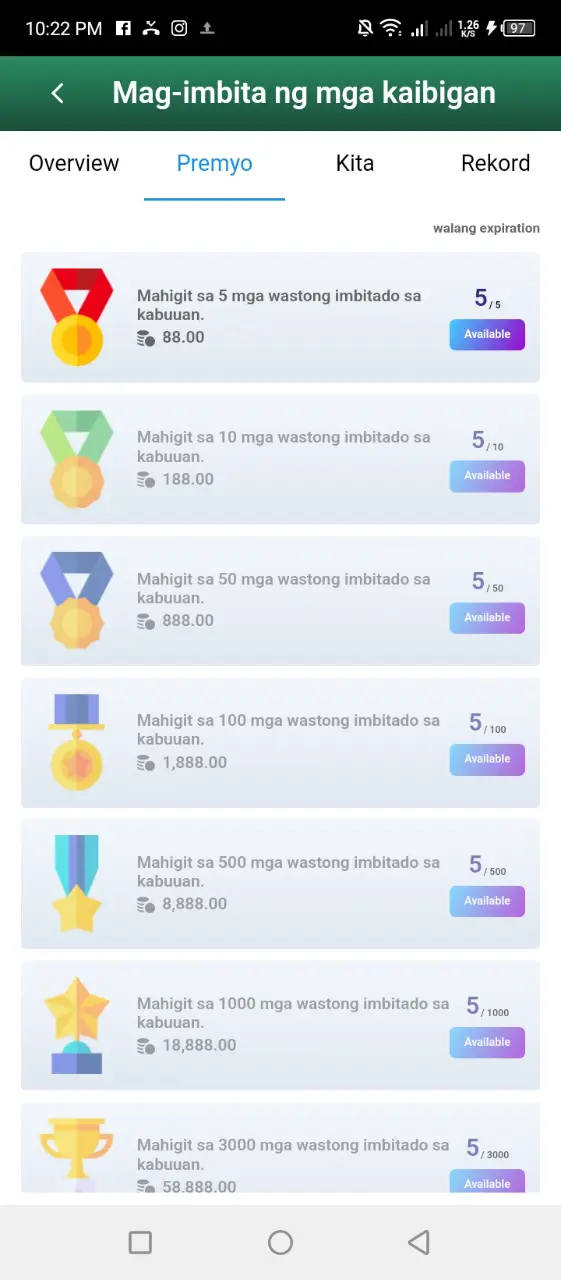Tap the gold star trophy on pedestal

(77, 1025)
